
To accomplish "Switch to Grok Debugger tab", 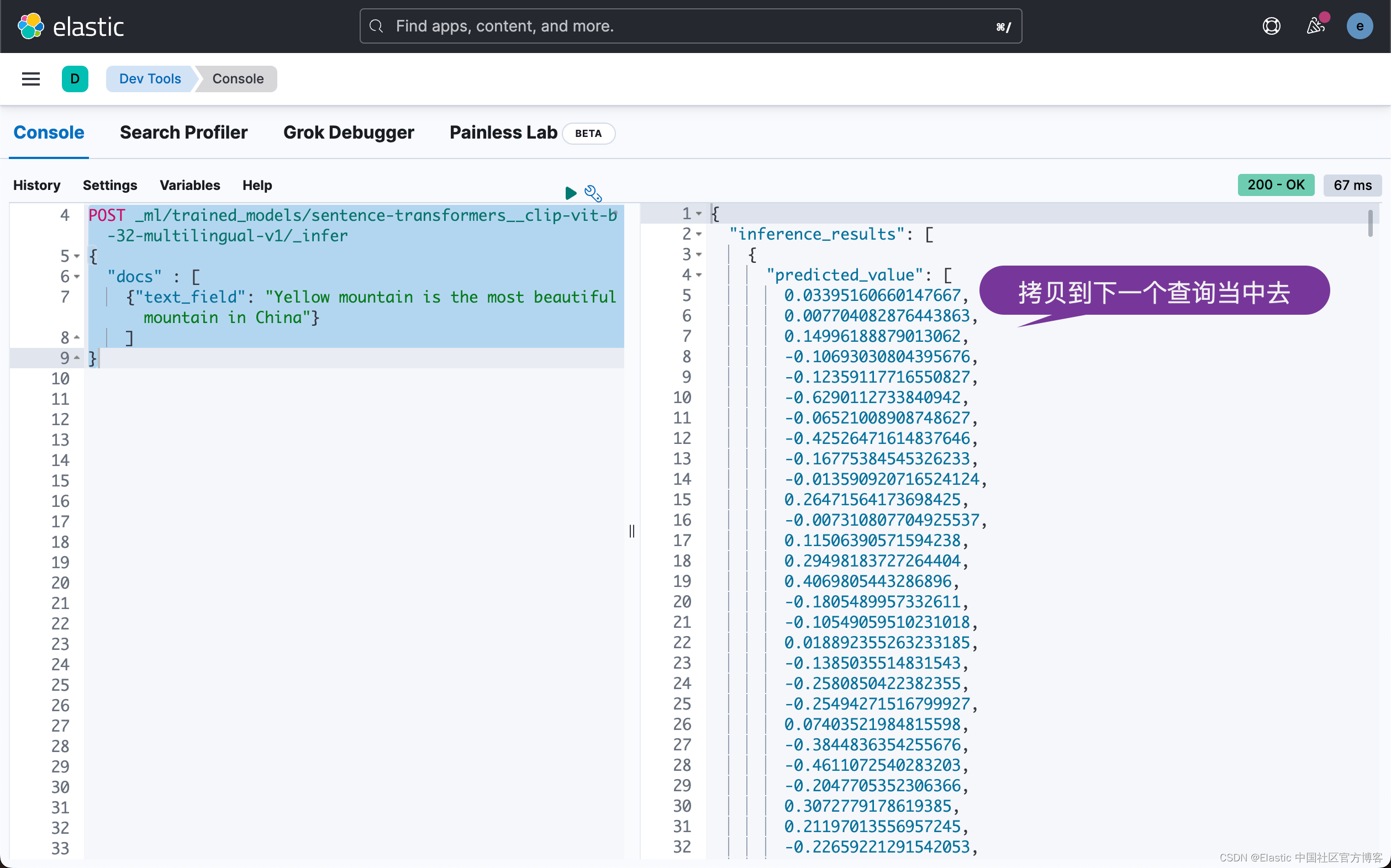I will click(x=348, y=133).
